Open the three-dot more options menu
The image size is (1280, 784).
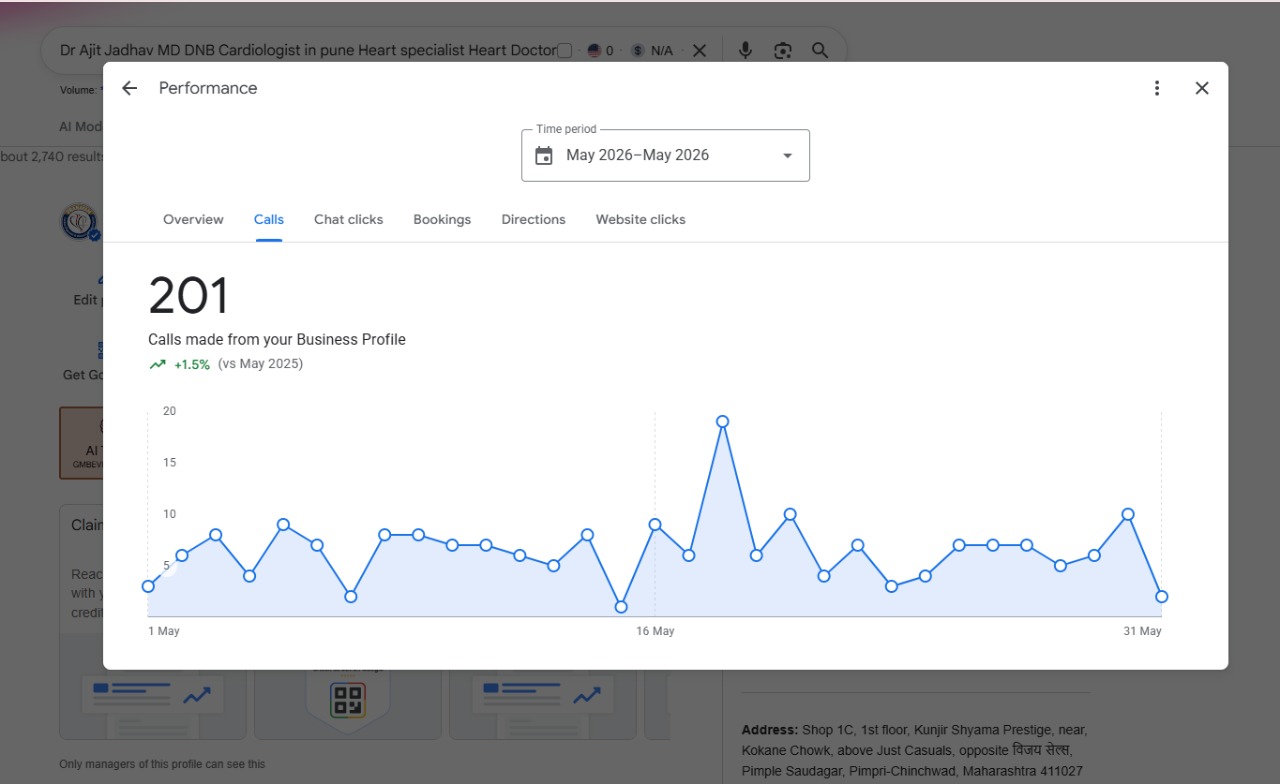point(1157,88)
